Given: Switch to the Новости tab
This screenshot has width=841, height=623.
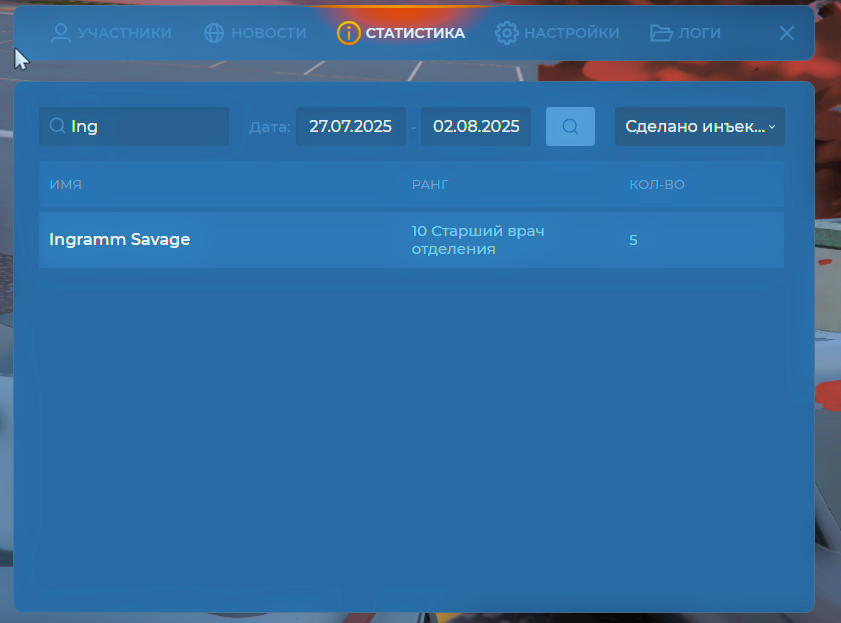Looking at the screenshot, I should point(255,33).
